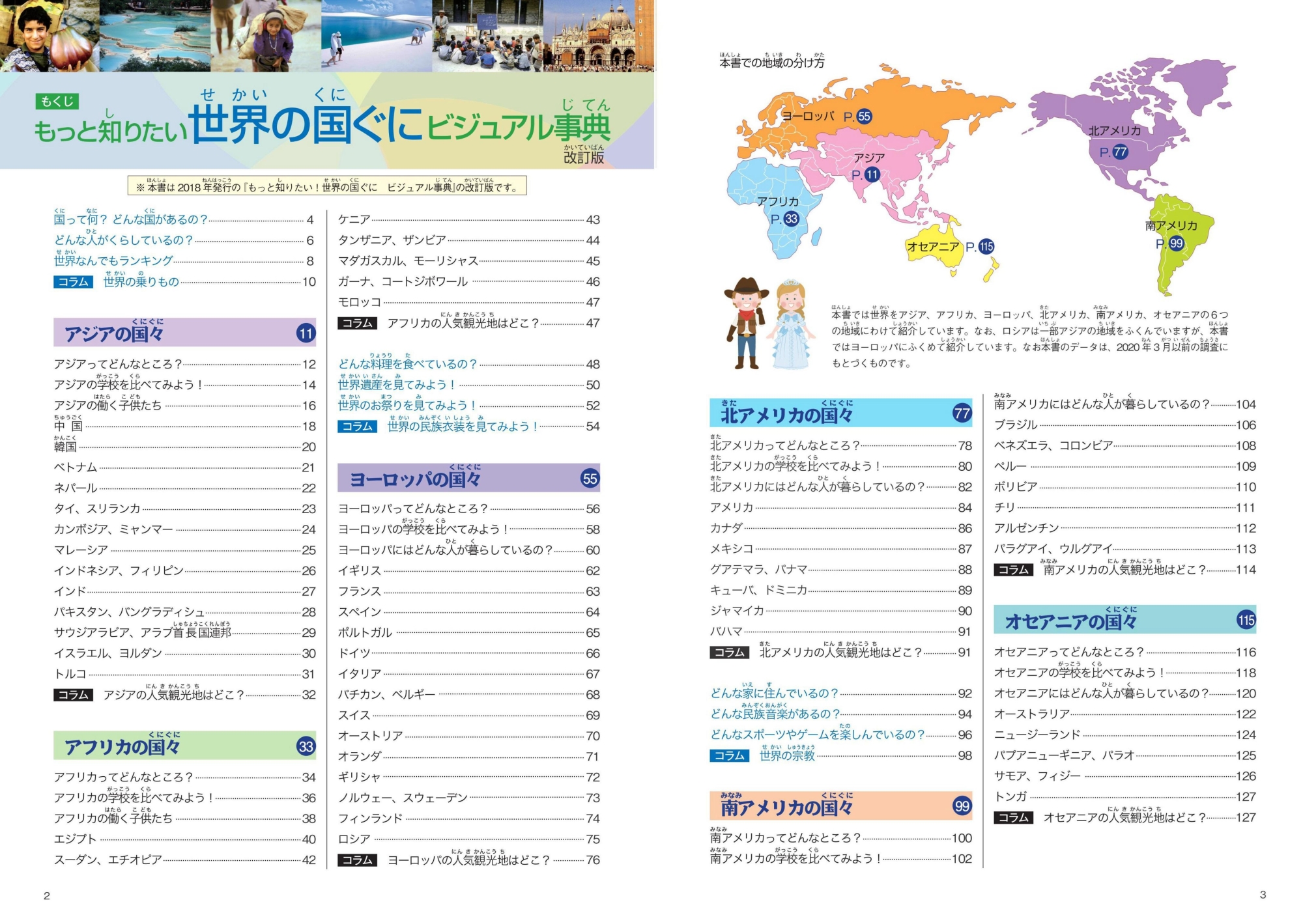Click the blue entry どんな民族音楽があるの?

[840, 714]
